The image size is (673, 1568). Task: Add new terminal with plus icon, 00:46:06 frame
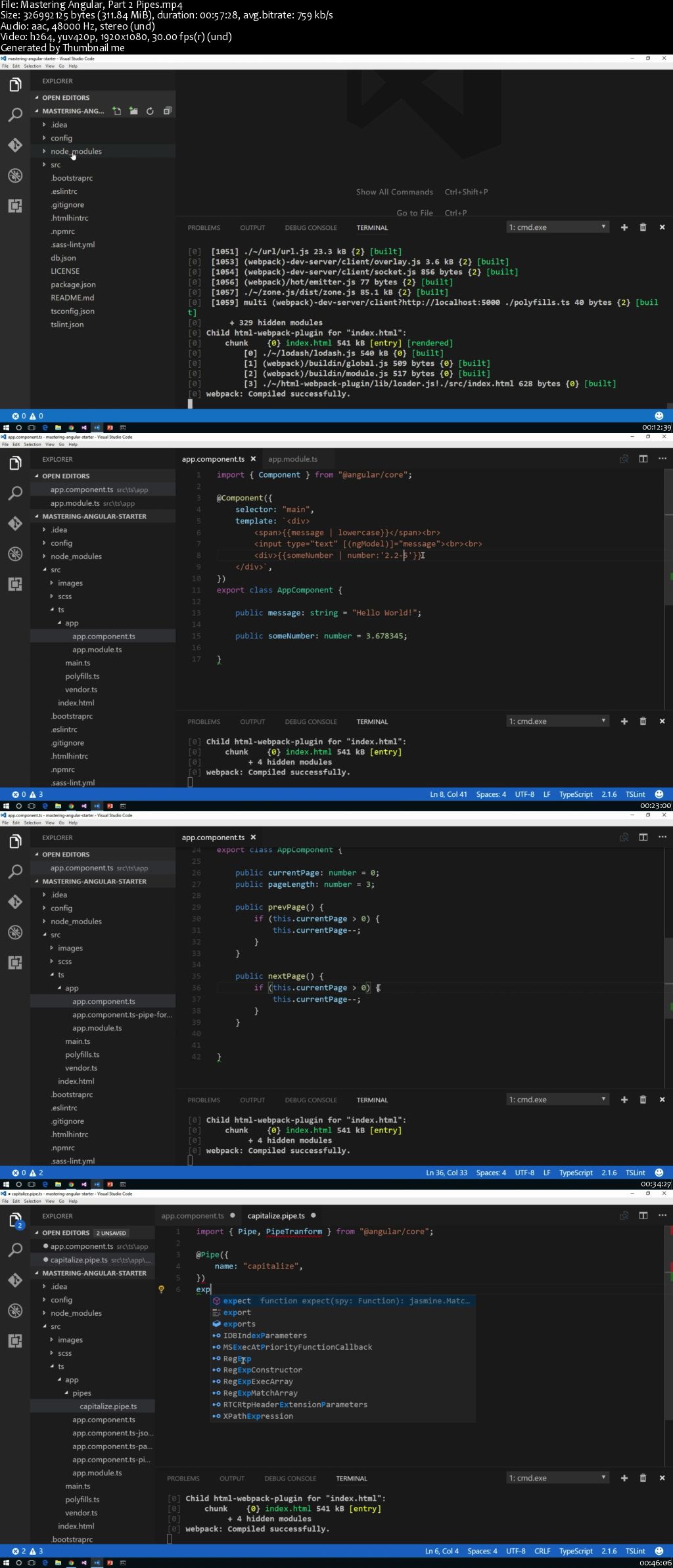(624, 1478)
